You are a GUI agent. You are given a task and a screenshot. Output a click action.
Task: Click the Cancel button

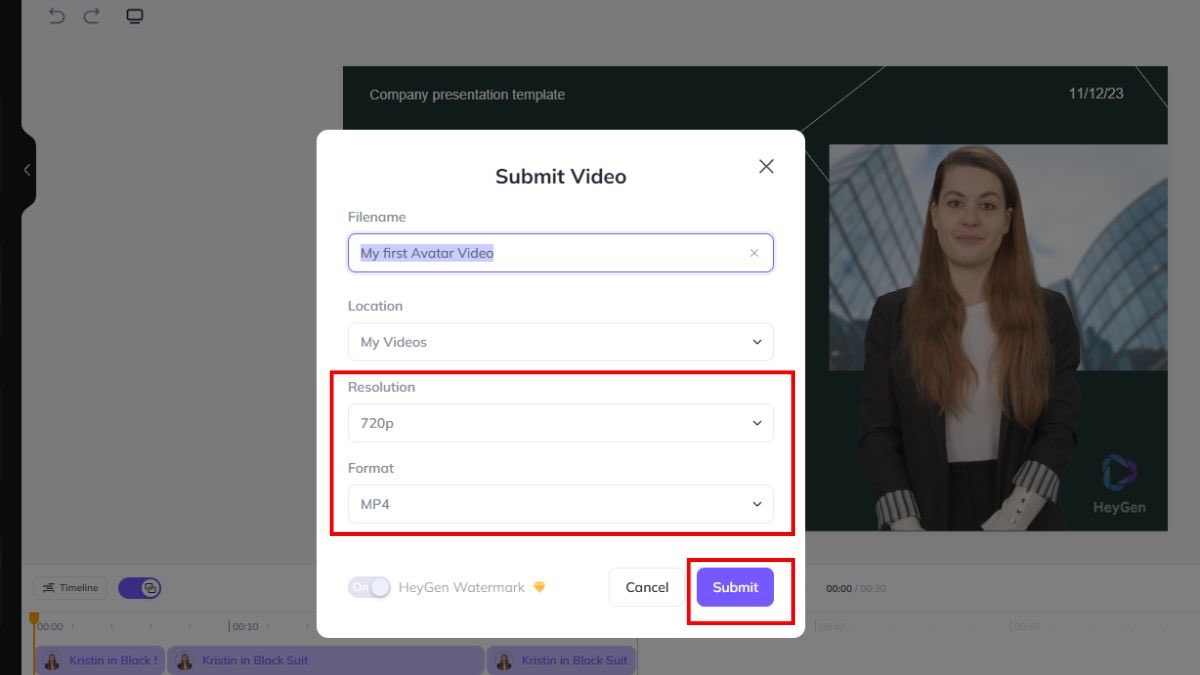click(646, 587)
